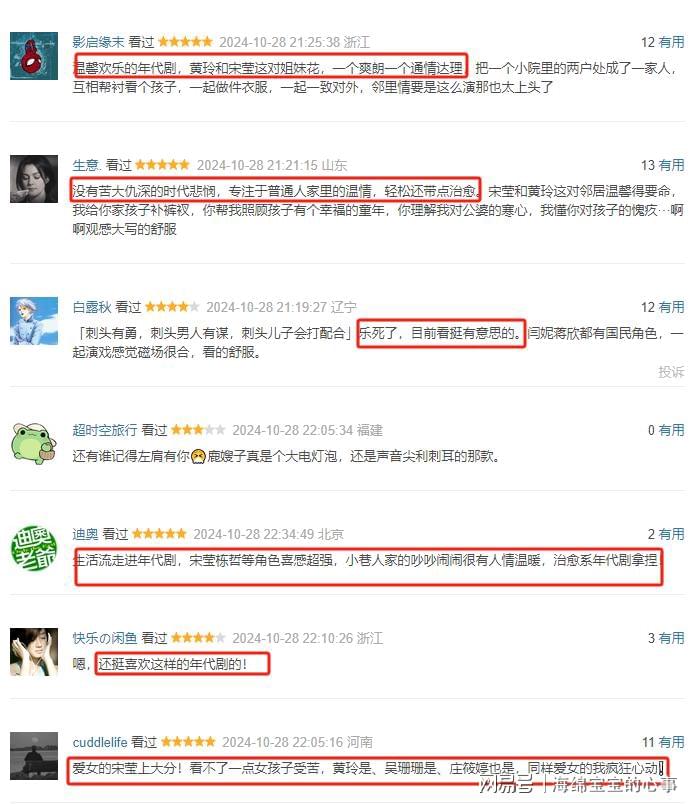Open the 迪奥 username link

[x=85, y=534]
